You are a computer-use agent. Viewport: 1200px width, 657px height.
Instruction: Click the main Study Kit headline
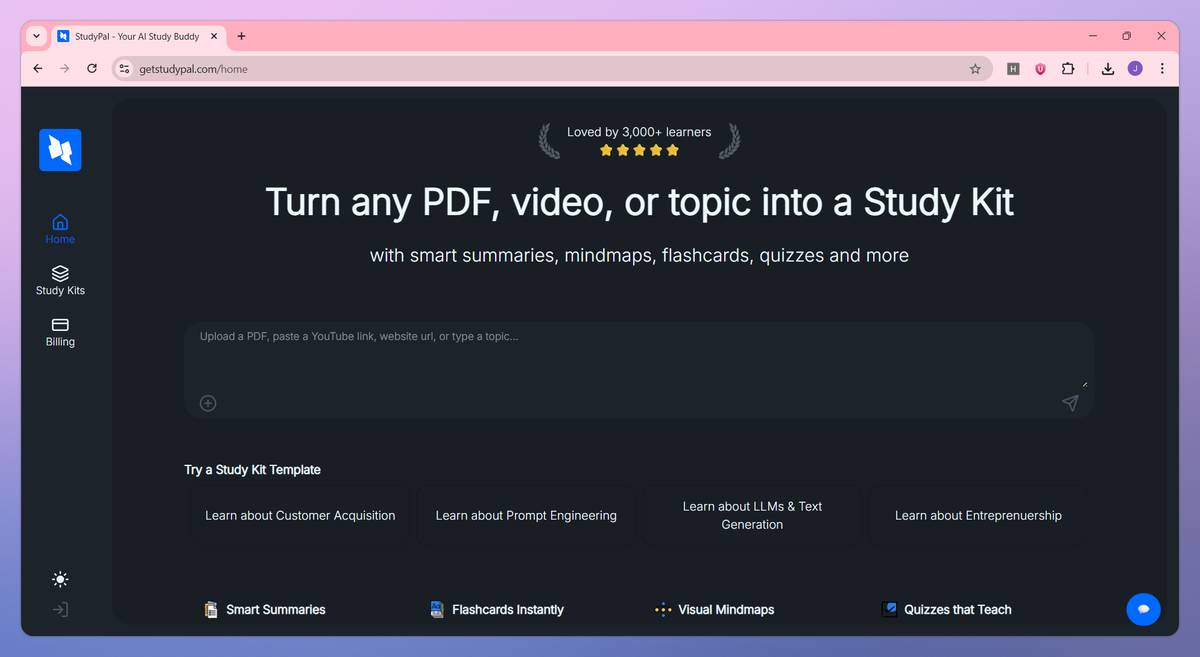(639, 202)
